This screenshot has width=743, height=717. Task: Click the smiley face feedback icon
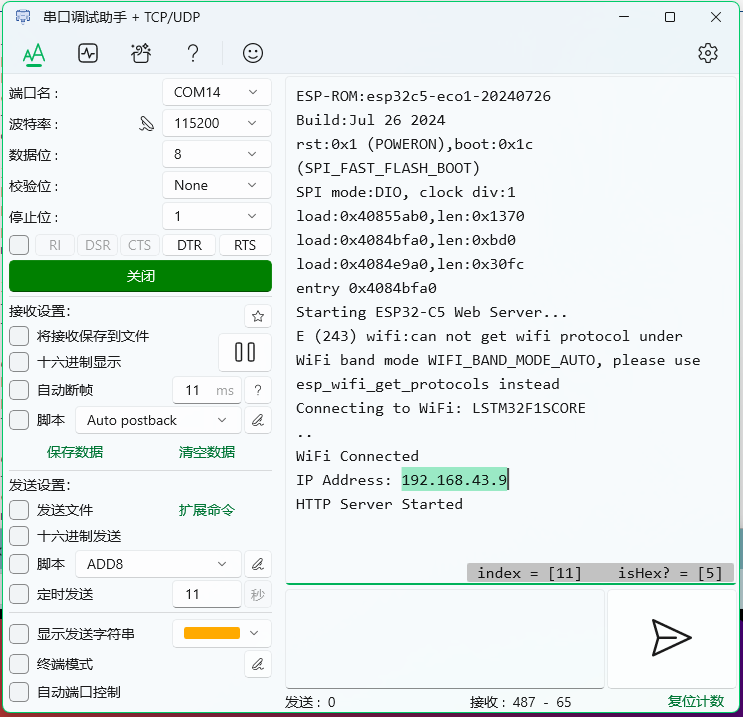coord(254,53)
